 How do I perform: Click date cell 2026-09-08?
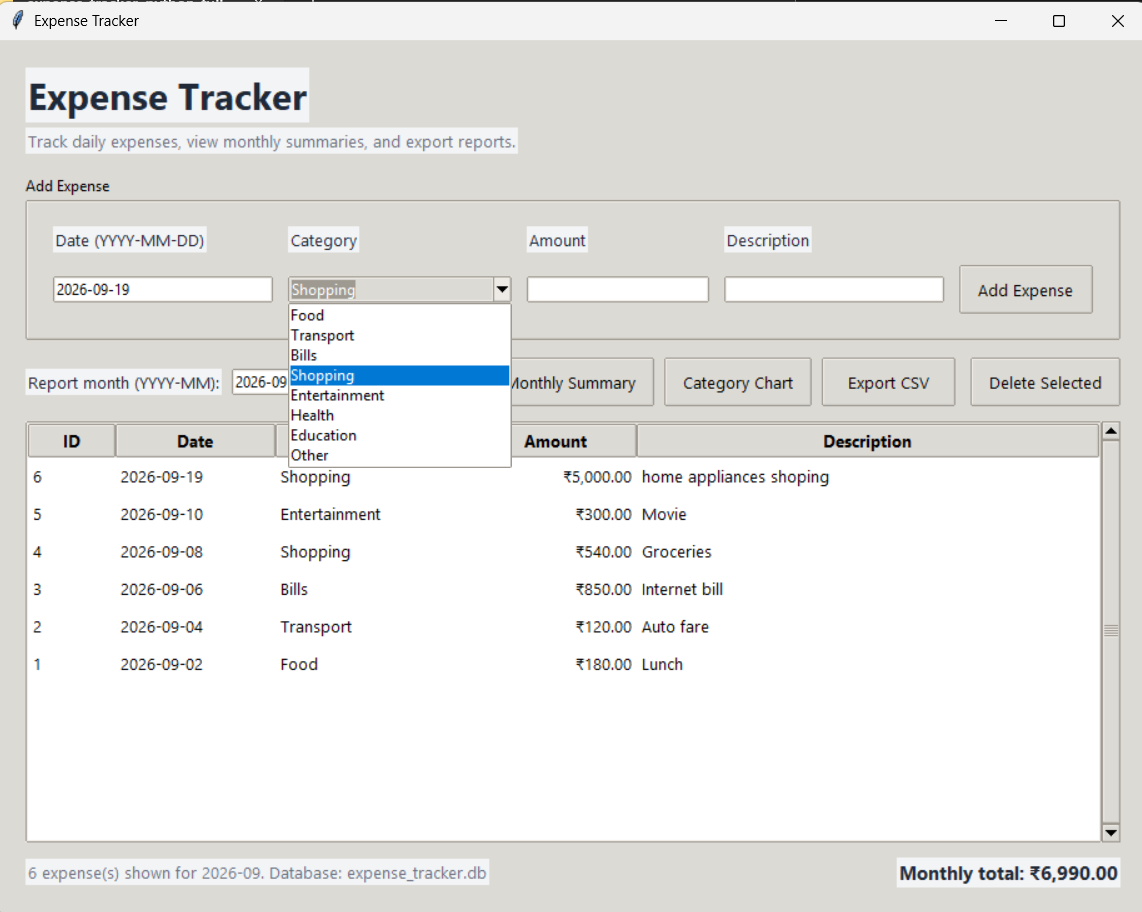click(162, 552)
